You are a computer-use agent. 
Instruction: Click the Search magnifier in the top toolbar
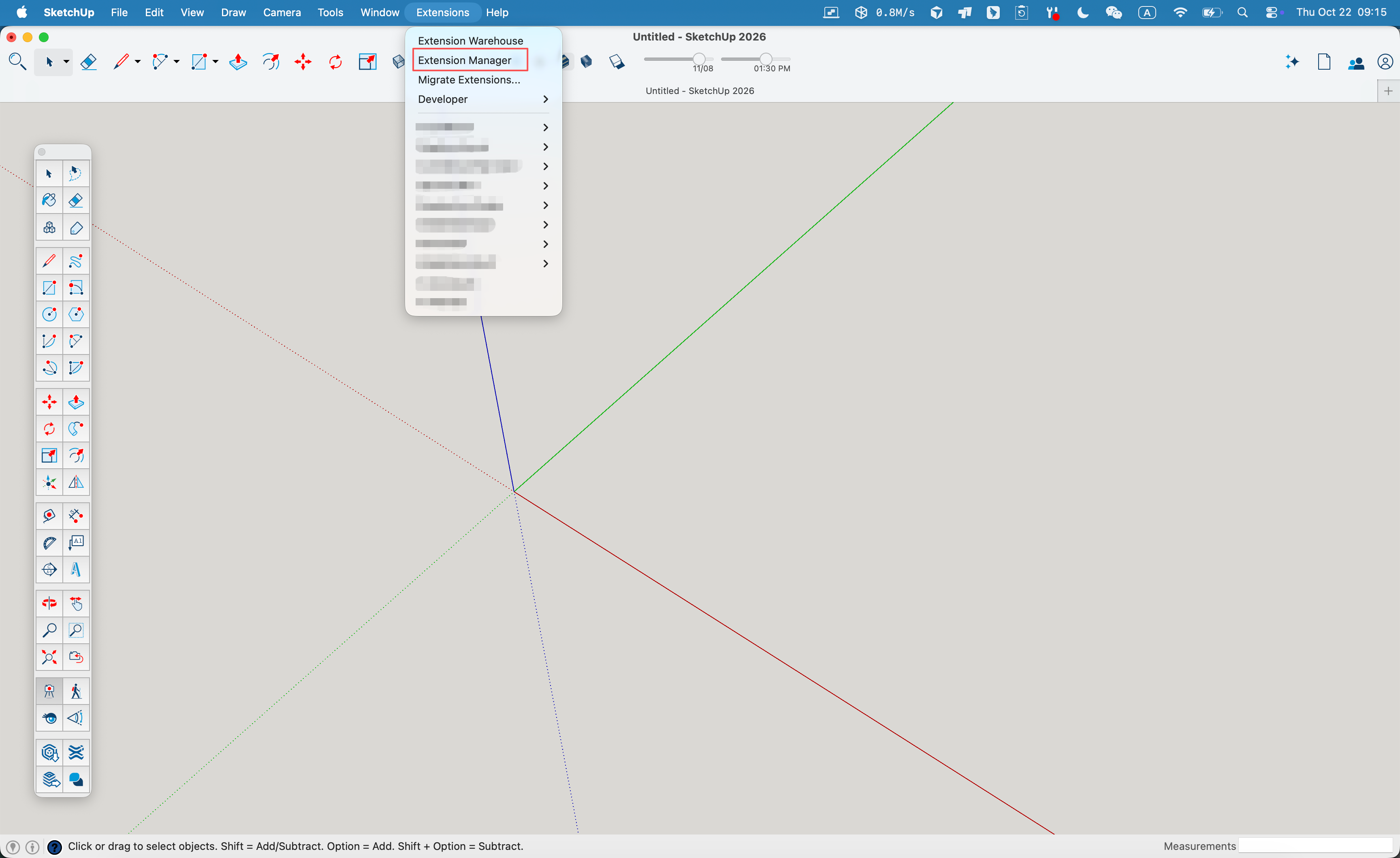pyautogui.click(x=17, y=61)
